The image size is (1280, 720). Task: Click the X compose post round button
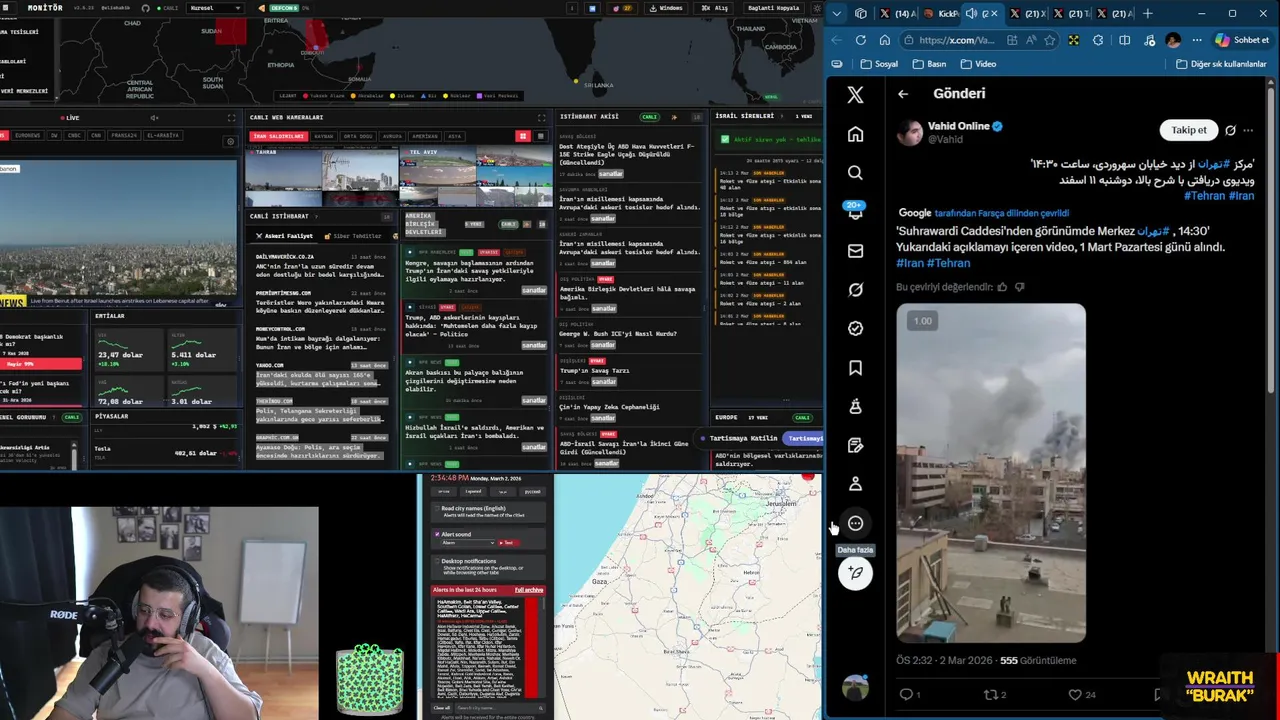point(855,573)
